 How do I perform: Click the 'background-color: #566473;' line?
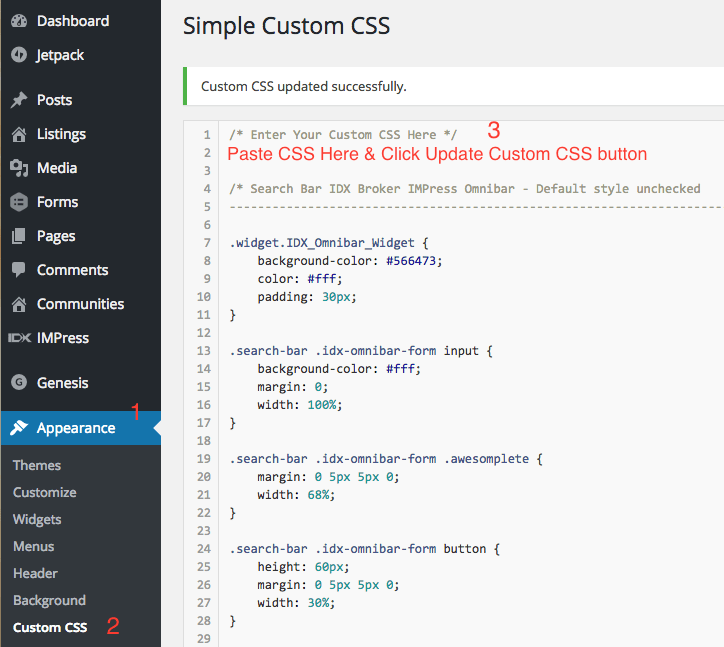(x=350, y=261)
